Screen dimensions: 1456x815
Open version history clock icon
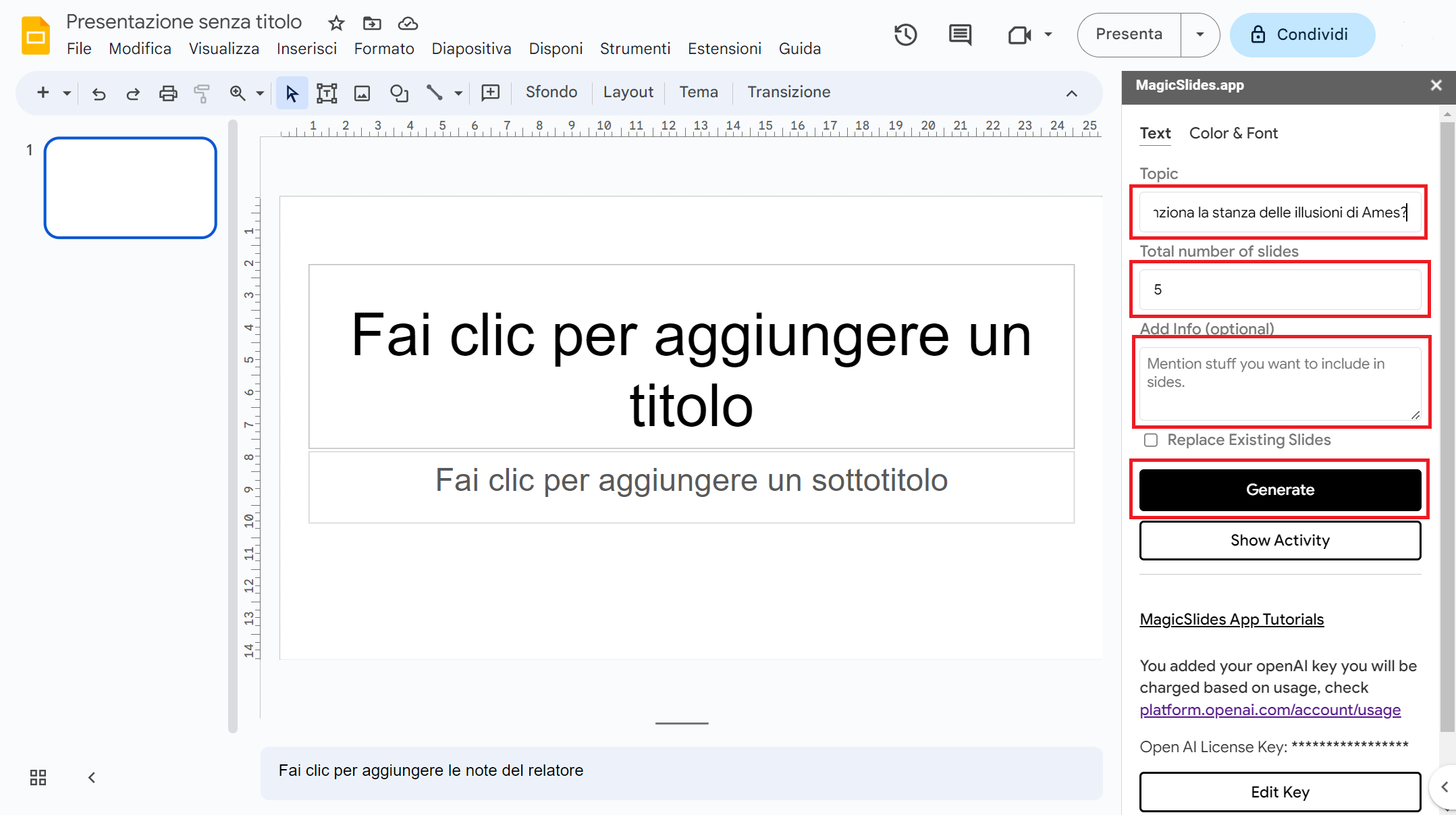[x=905, y=34]
